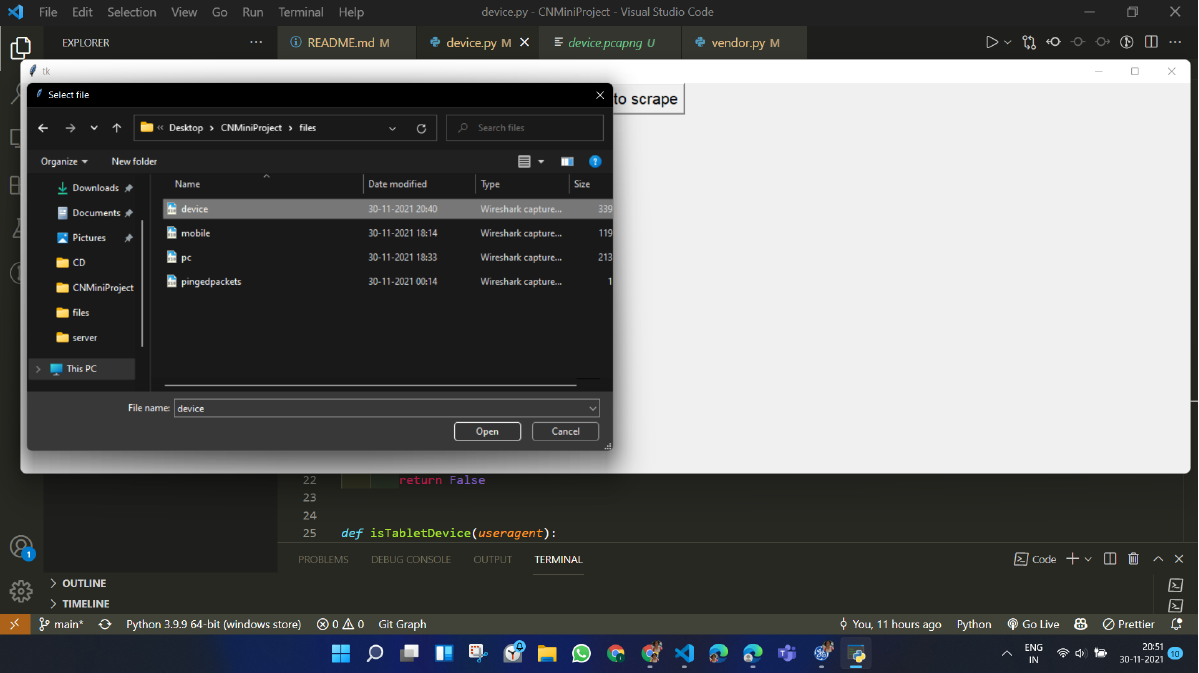
Task: Open File Explorer from the taskbar
Action: [547, 654]
